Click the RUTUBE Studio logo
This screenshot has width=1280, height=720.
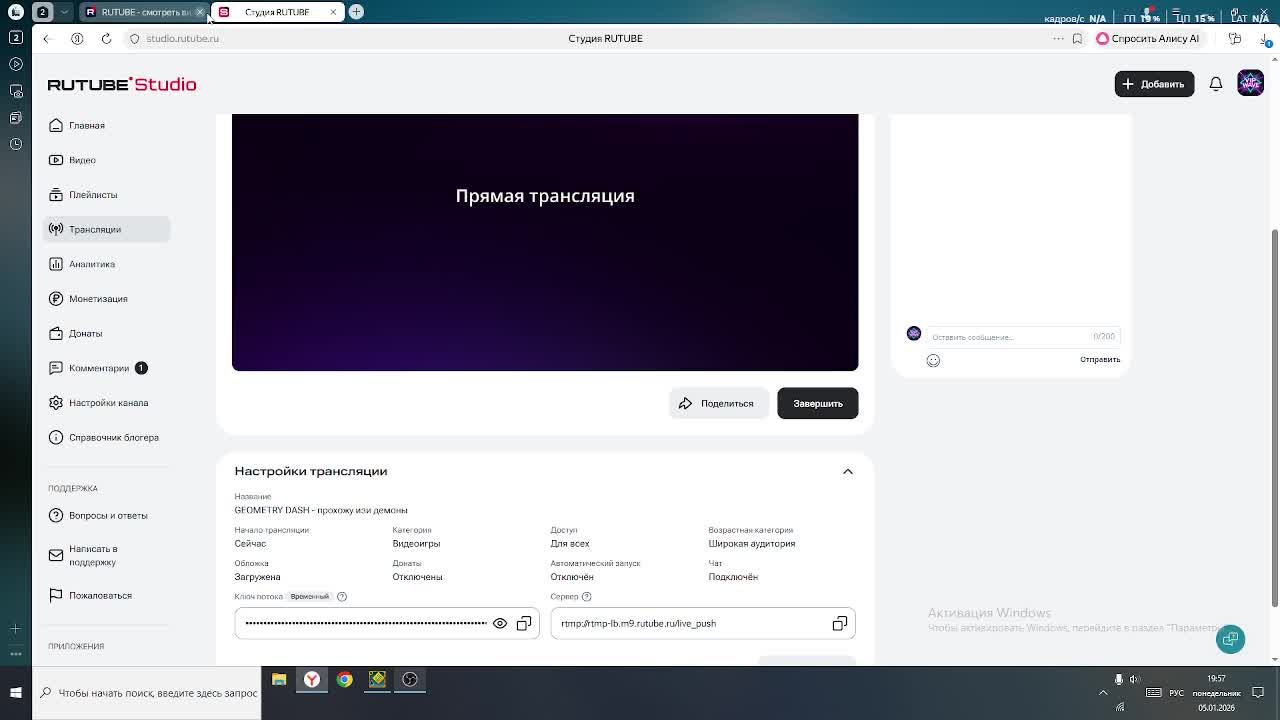tap(122, 84)
